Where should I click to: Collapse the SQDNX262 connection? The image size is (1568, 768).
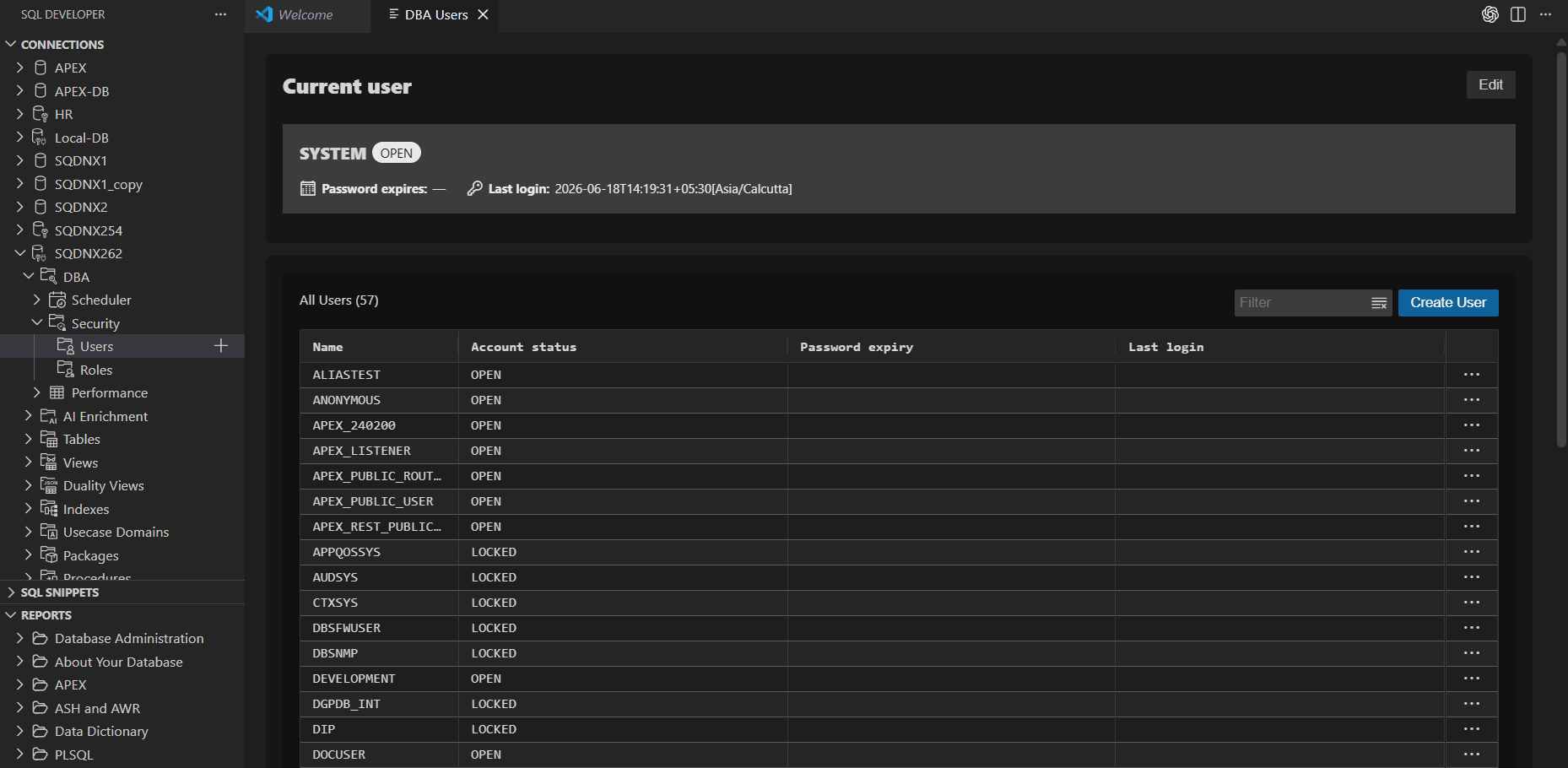(x=20, y=253)
